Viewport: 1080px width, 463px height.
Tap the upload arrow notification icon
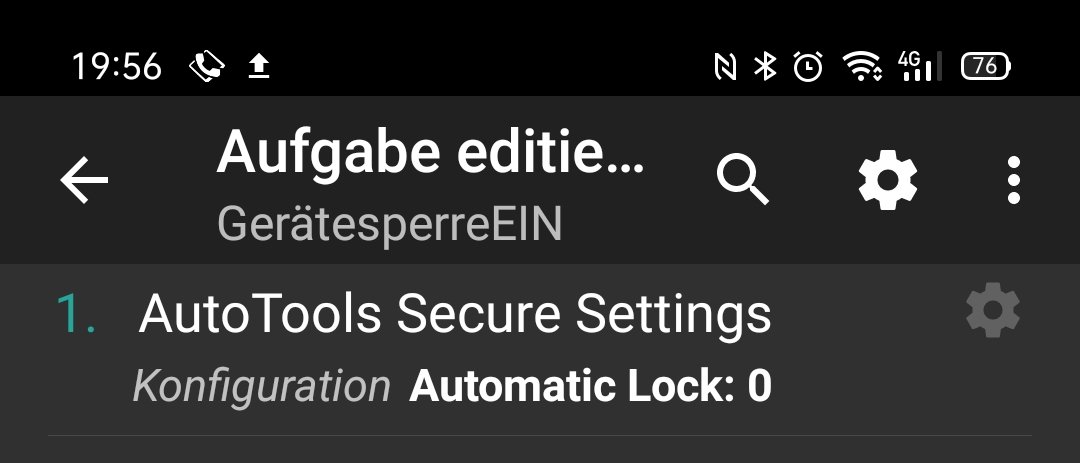tap(259, 67)
